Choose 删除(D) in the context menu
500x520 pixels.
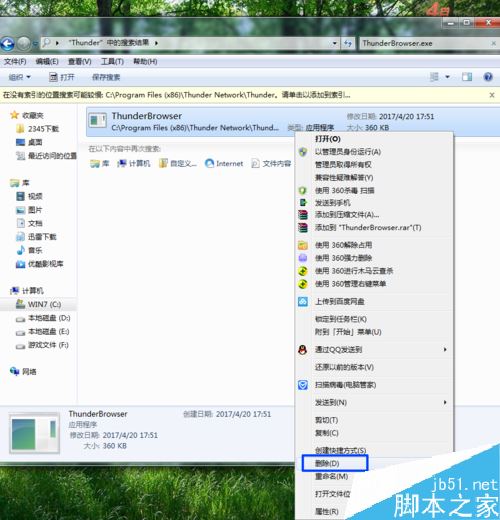335,463
